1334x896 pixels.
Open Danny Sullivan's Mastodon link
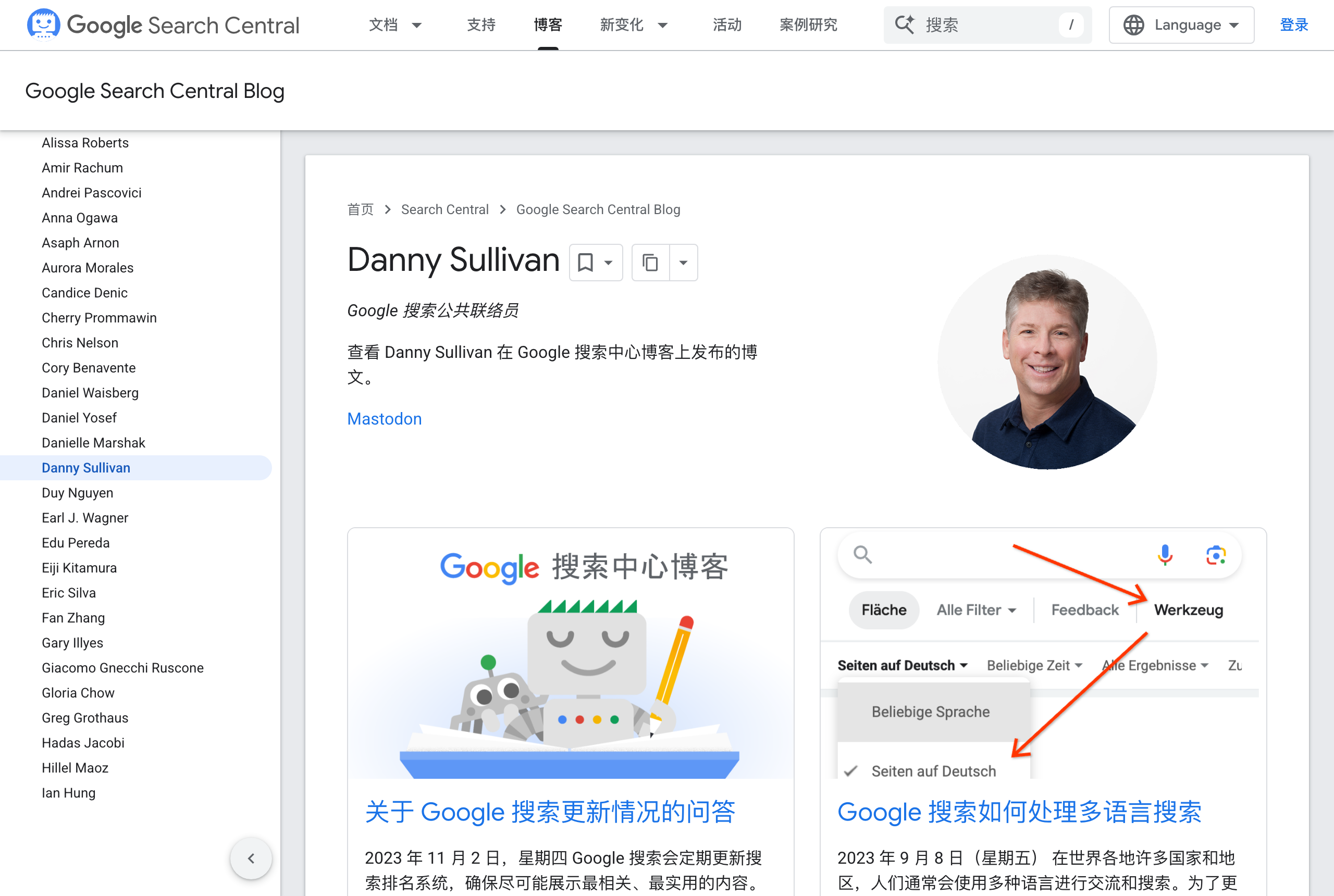(x=384, y=419)
